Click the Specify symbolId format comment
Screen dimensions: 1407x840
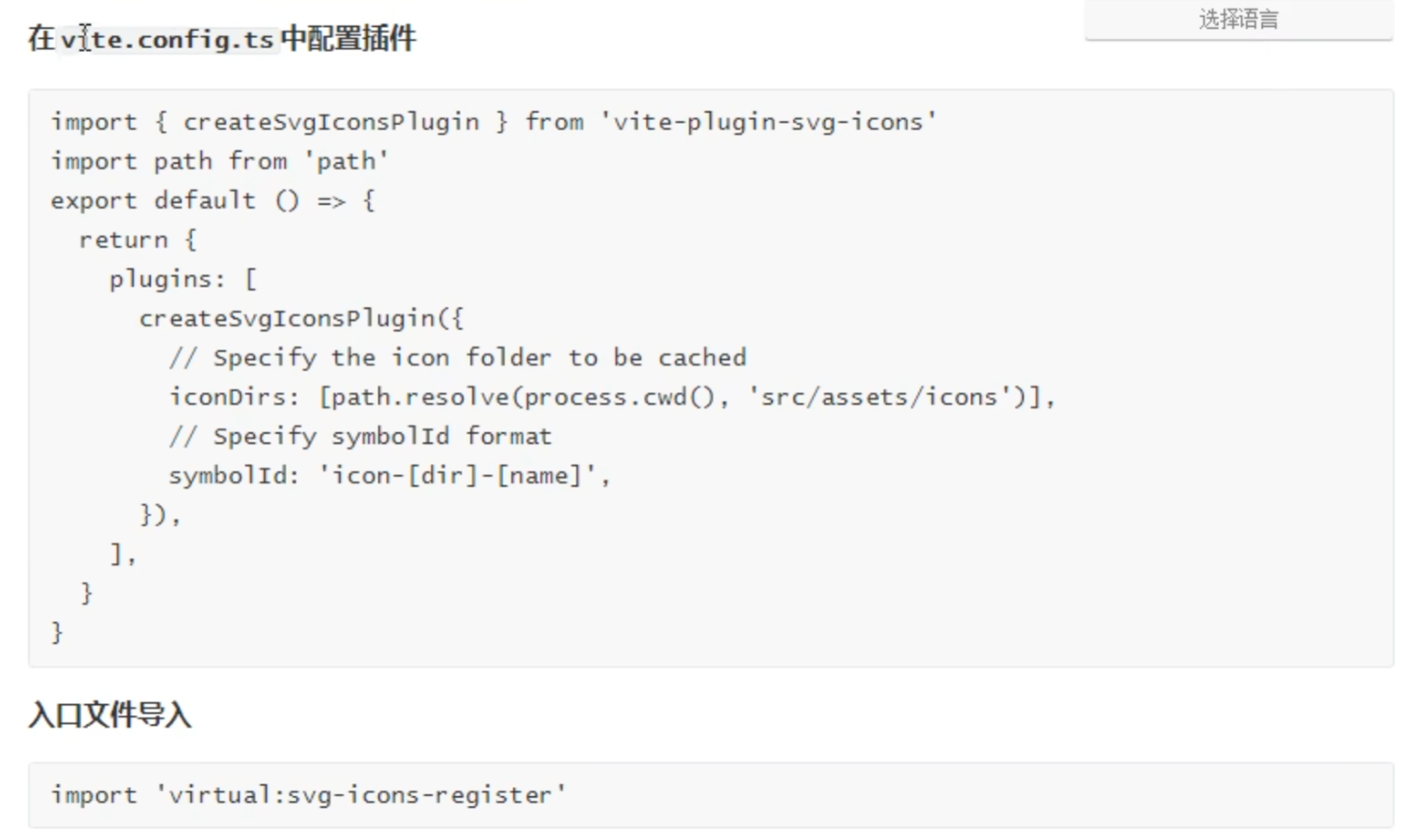tap(360, 437)
